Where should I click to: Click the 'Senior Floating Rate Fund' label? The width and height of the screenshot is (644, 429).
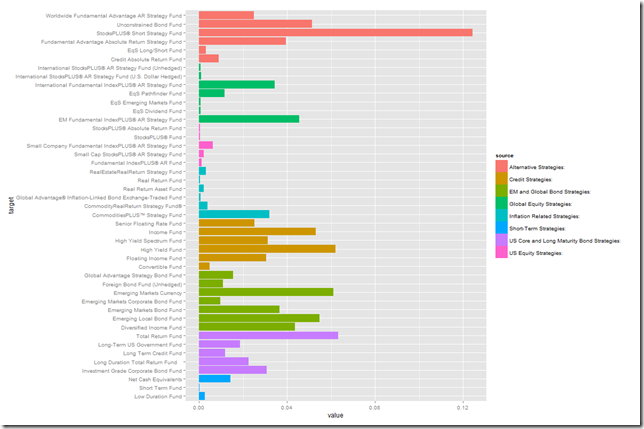coord(148,224)
